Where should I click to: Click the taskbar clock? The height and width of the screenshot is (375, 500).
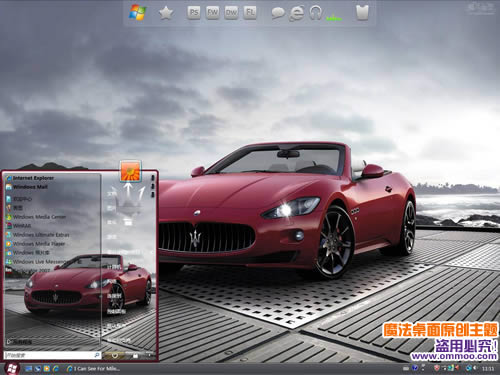pyautogui.click(x=488, y=368)
